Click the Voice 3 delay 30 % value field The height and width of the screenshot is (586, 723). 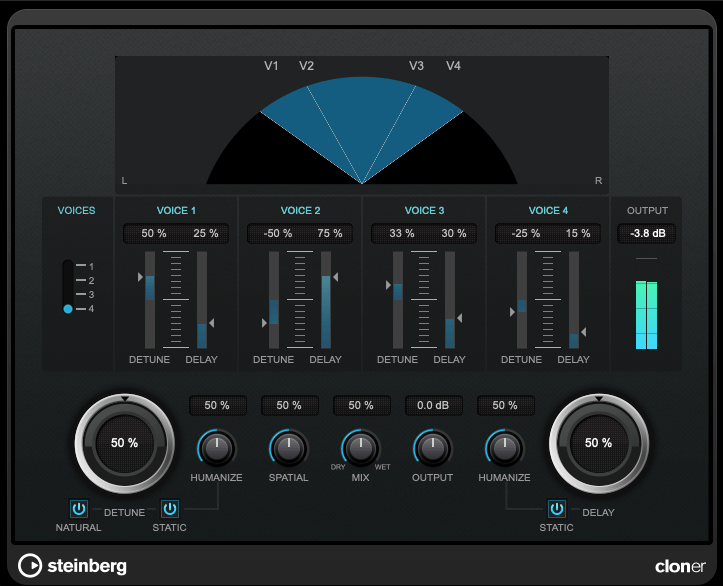point(453,233)
